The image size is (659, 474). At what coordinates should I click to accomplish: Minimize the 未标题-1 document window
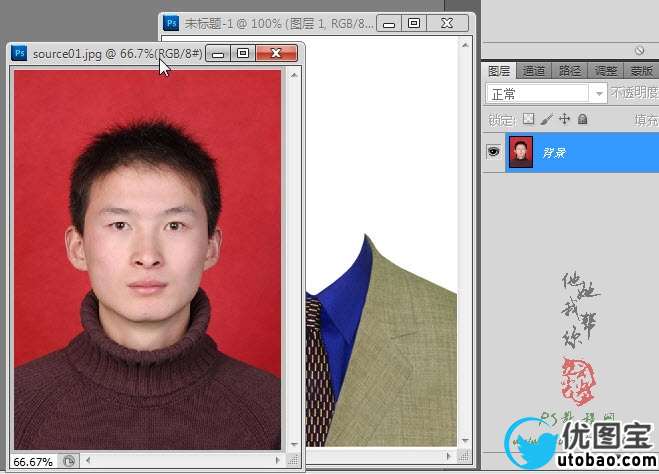pyautogui.click(x=389, y=23)
